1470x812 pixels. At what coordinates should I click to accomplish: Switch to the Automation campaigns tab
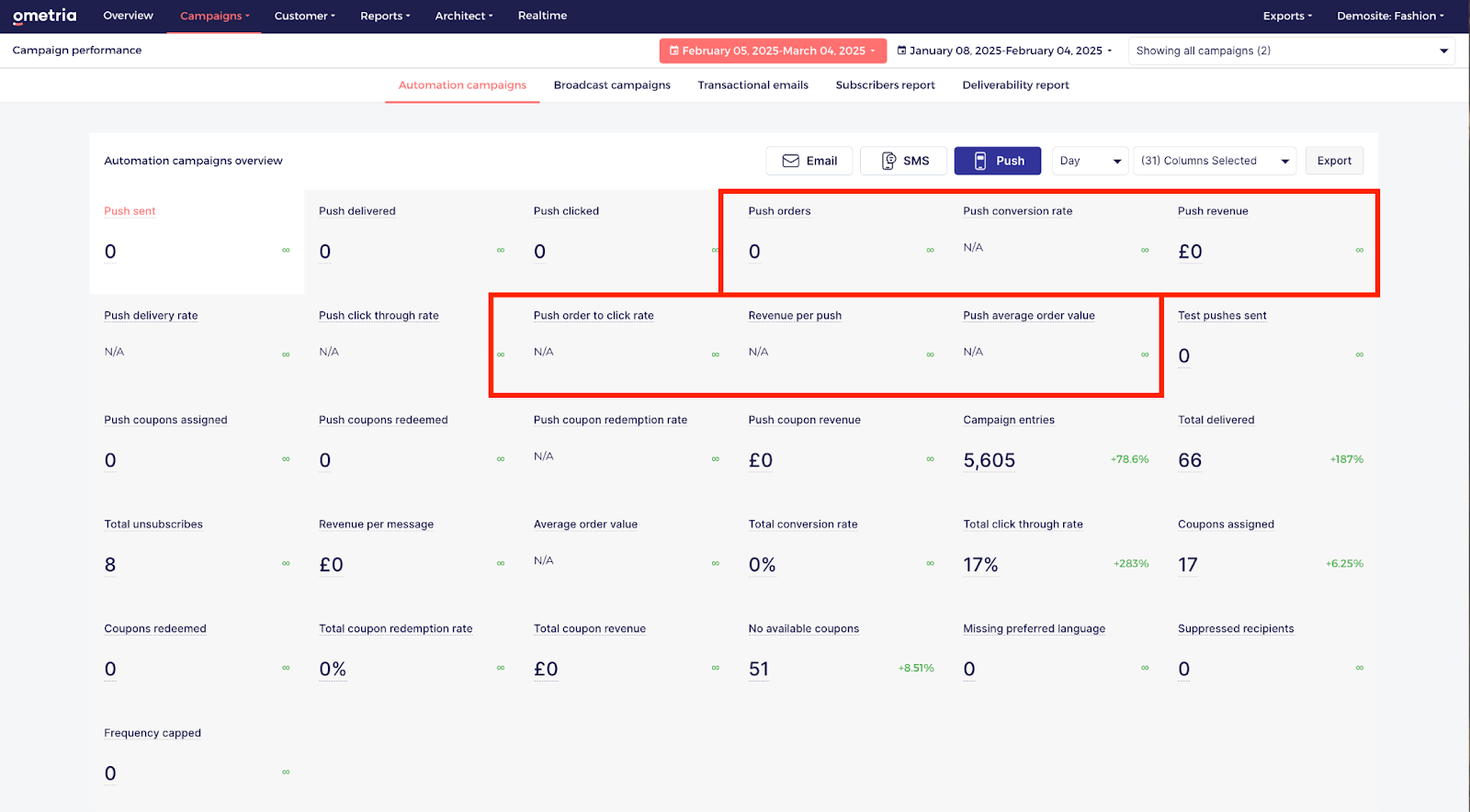462,85
